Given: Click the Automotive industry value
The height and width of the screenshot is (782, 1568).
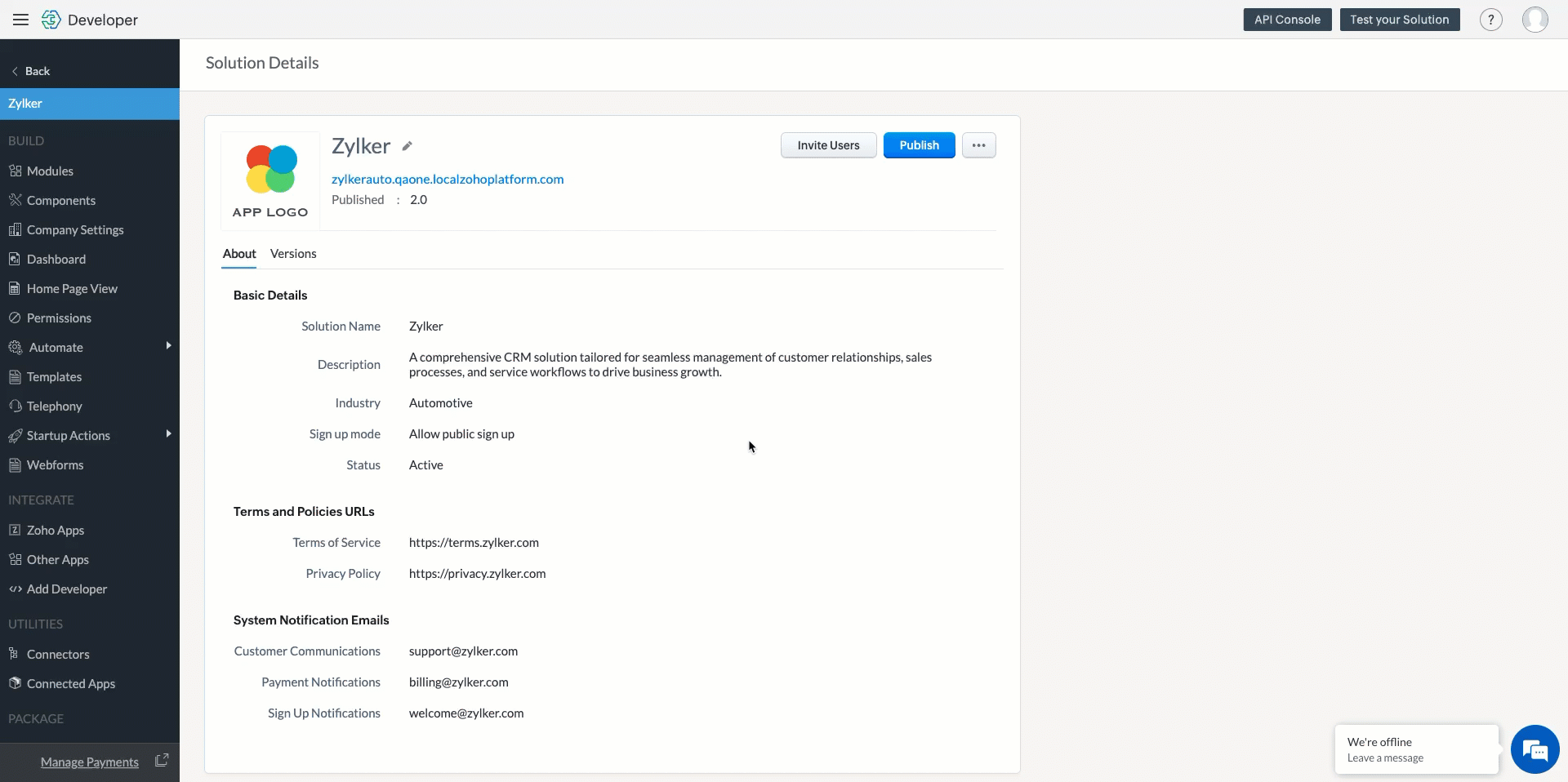Looking at the screenshot, I should (440, 403).
